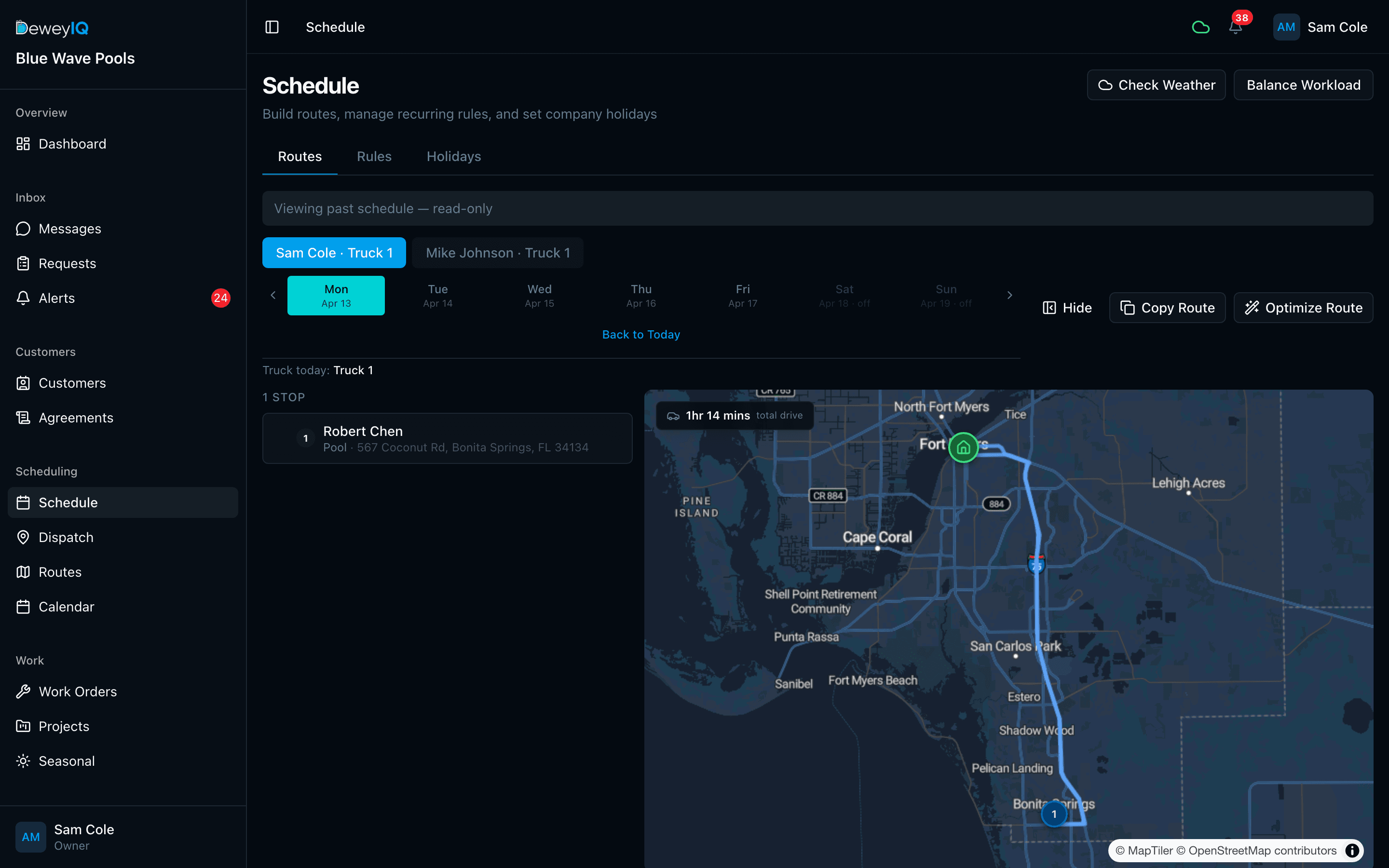Go back a week using the left chevron
This screenshot has width=1389, height=868.
tap(273, 295)
